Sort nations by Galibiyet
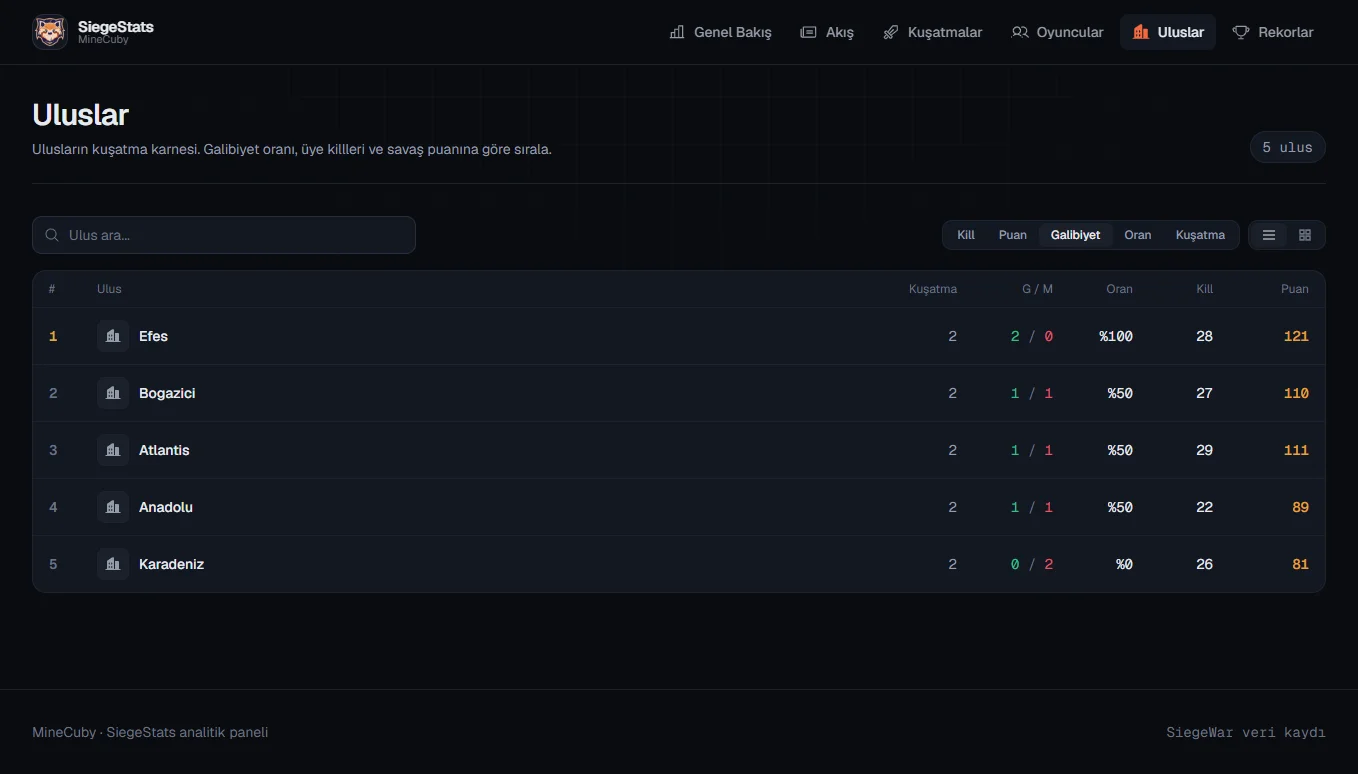This screenshot has width=1358, height=774. pyautogui.click(x=1075, y=235)
